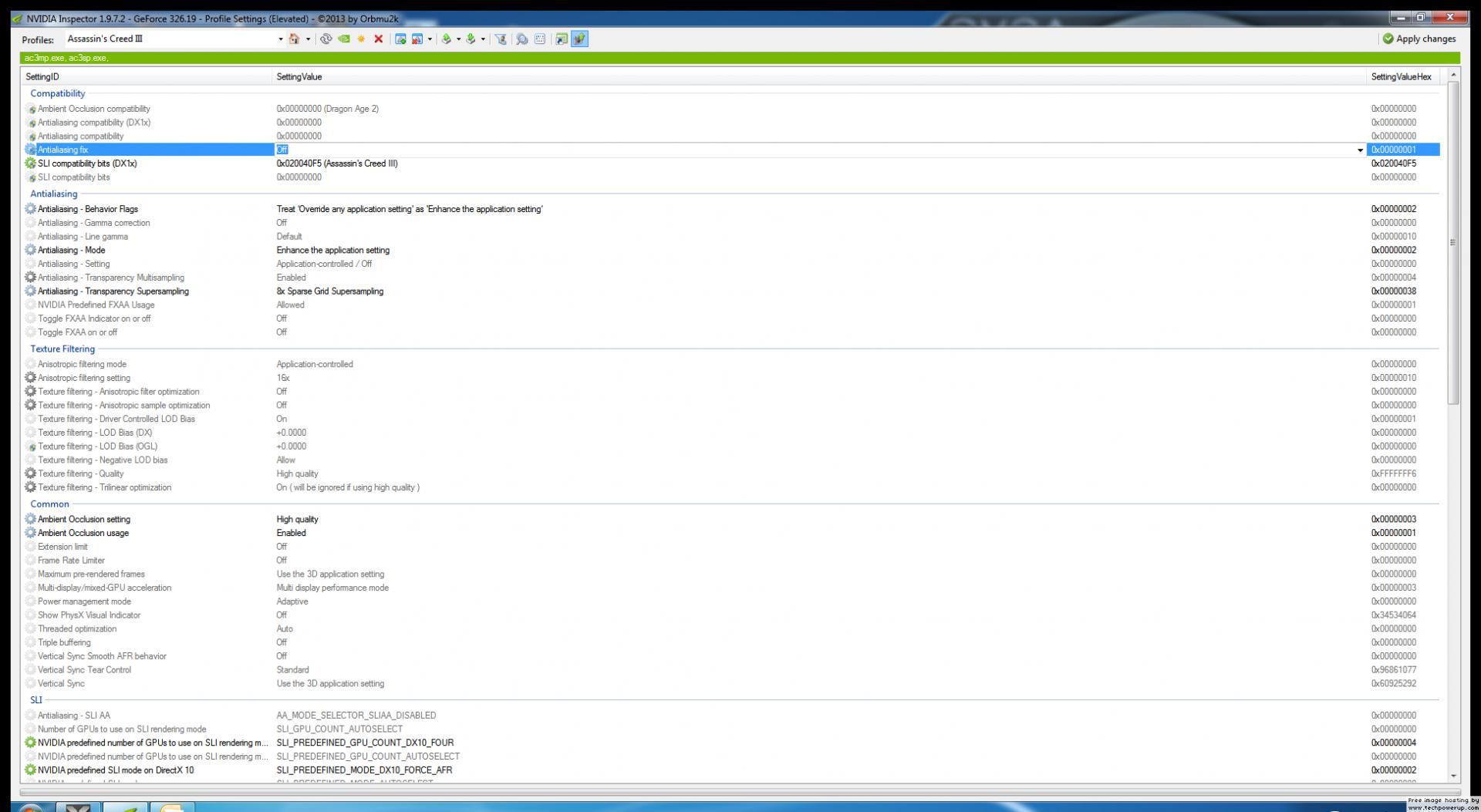Restore profile to NVIDIA defaults via green icon
The width and height of the screenshot is (1481, 812).
pyautogui.click(x=344, y=39)
